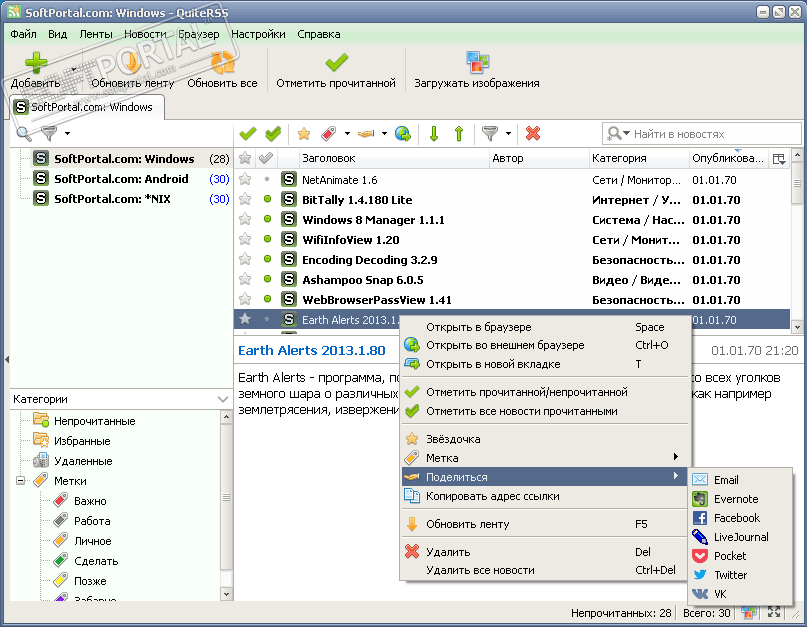Share via Twitter in the submenu
Image resolution: width=807 pixels, height=627 pixels.
740,575
